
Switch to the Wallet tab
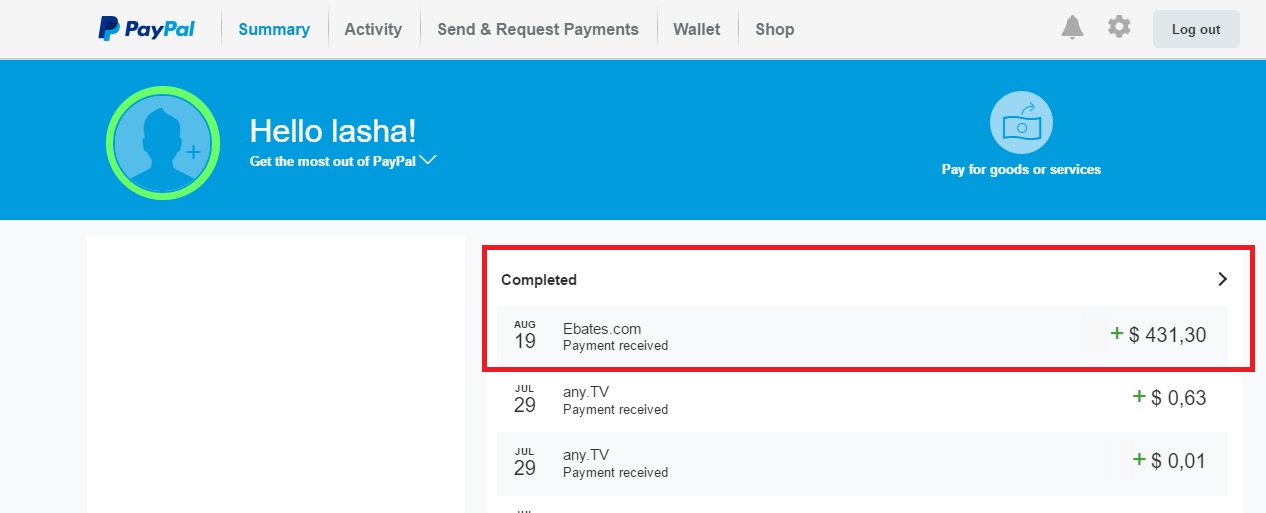(697, 30)
